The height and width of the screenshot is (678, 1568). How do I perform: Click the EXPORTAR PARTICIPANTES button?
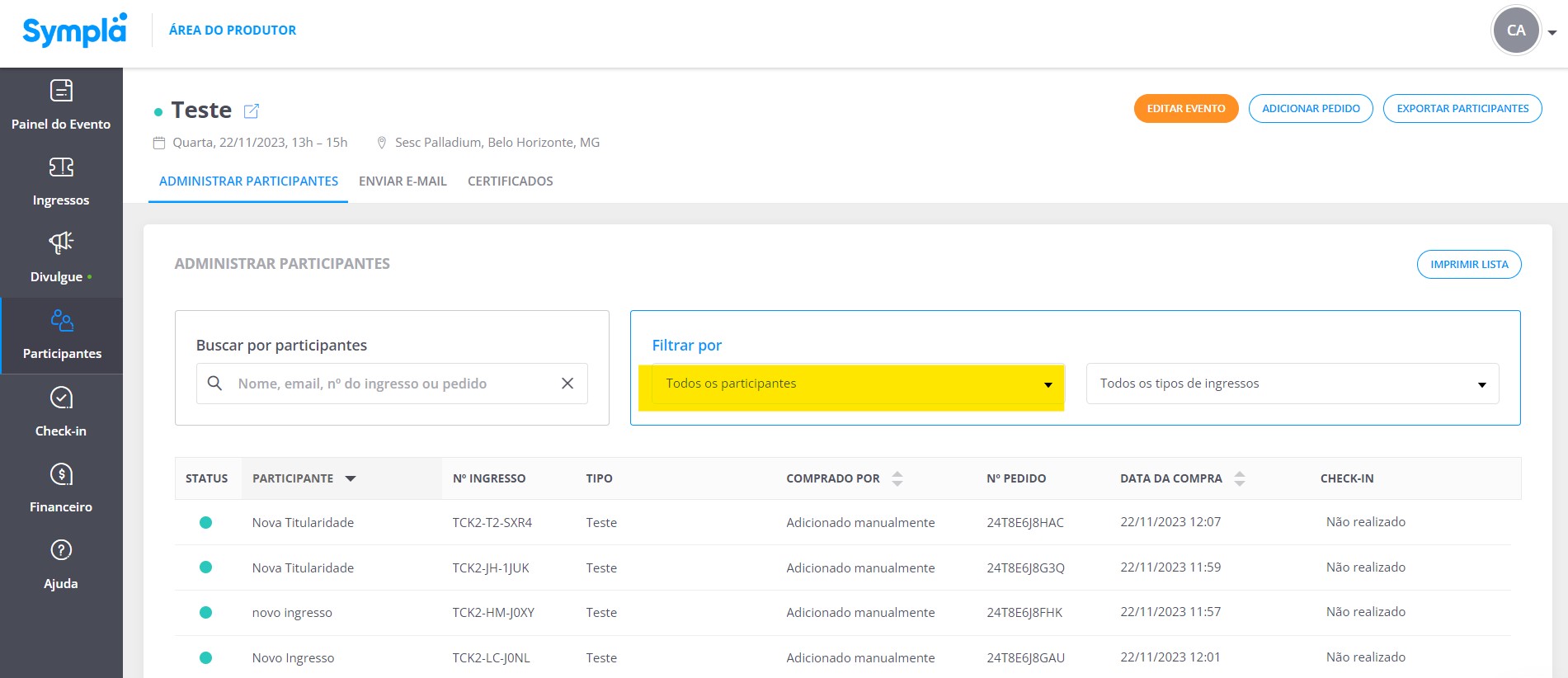(1462, 109)
